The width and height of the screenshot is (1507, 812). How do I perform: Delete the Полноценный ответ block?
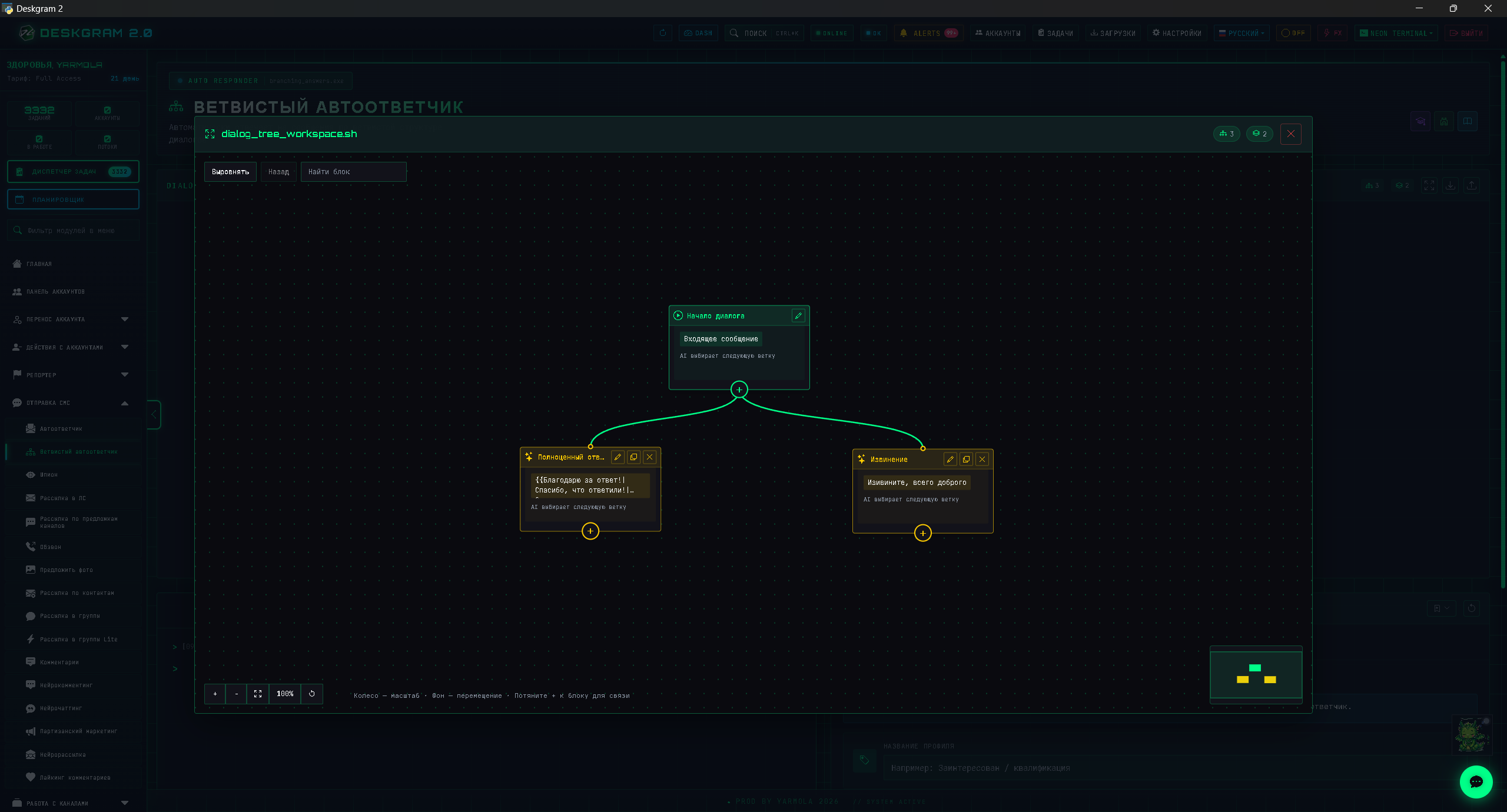pyautogui.click(x=649, y=457)
